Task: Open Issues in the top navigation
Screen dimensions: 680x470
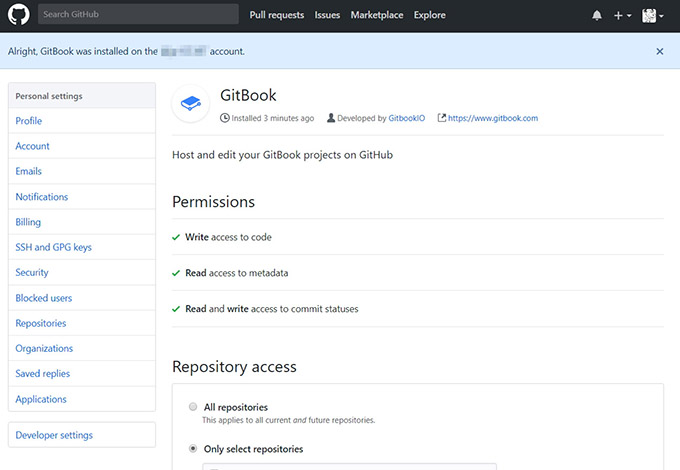Action: (327, 15)
